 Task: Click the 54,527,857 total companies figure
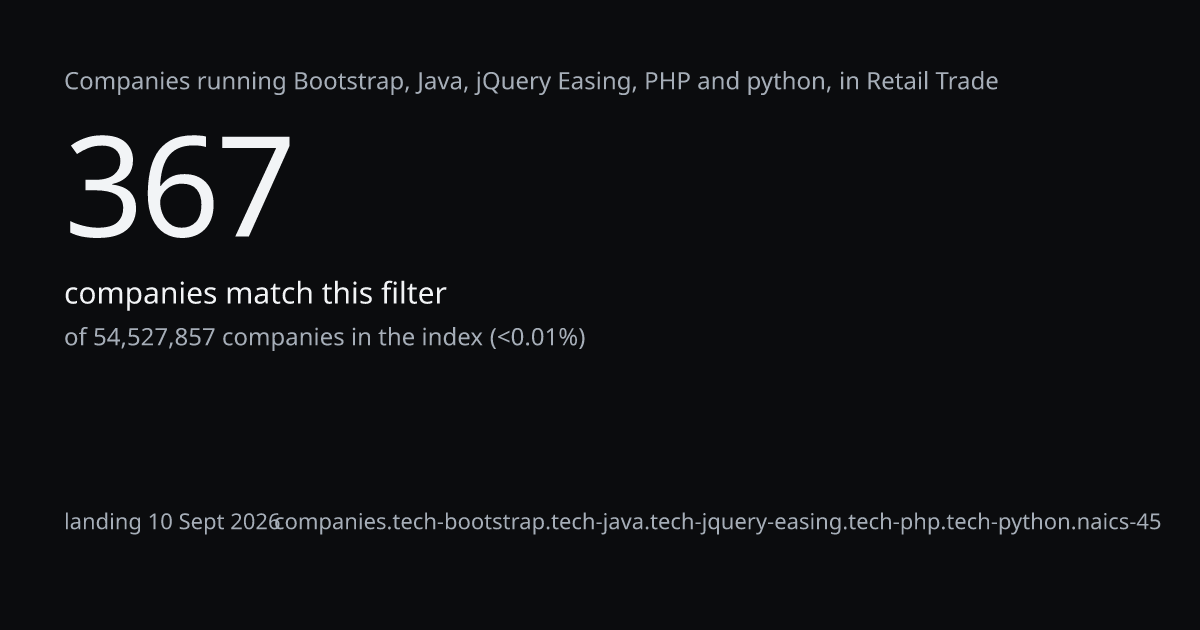point(154,337)
